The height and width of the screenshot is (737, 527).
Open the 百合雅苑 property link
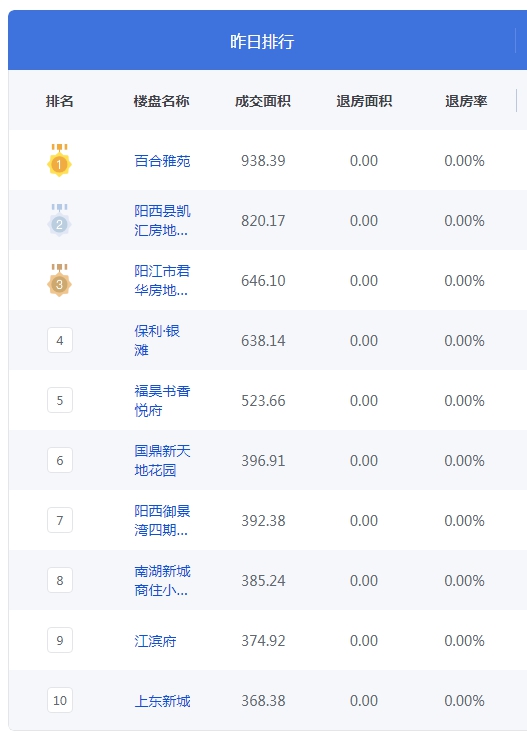click(162, 161)
